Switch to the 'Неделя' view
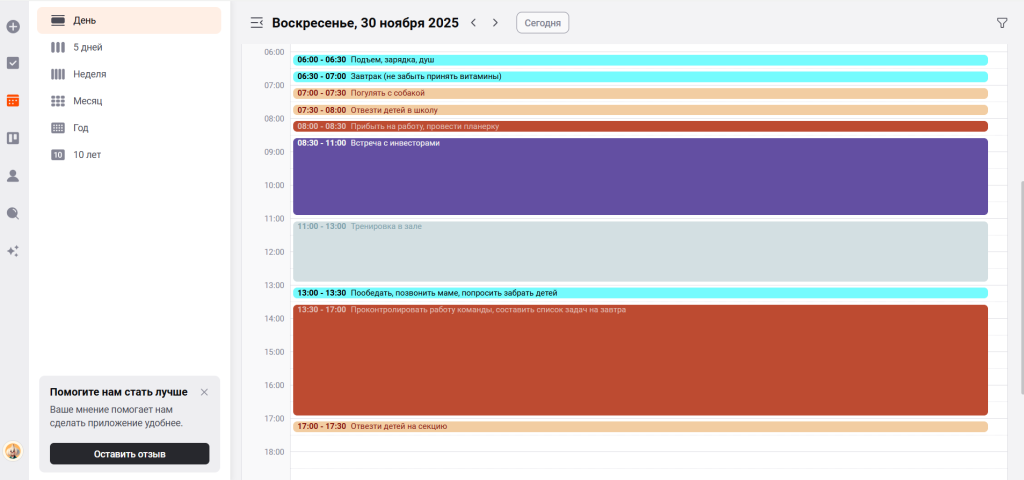The image size is (1024, 480). click(89, 74)
